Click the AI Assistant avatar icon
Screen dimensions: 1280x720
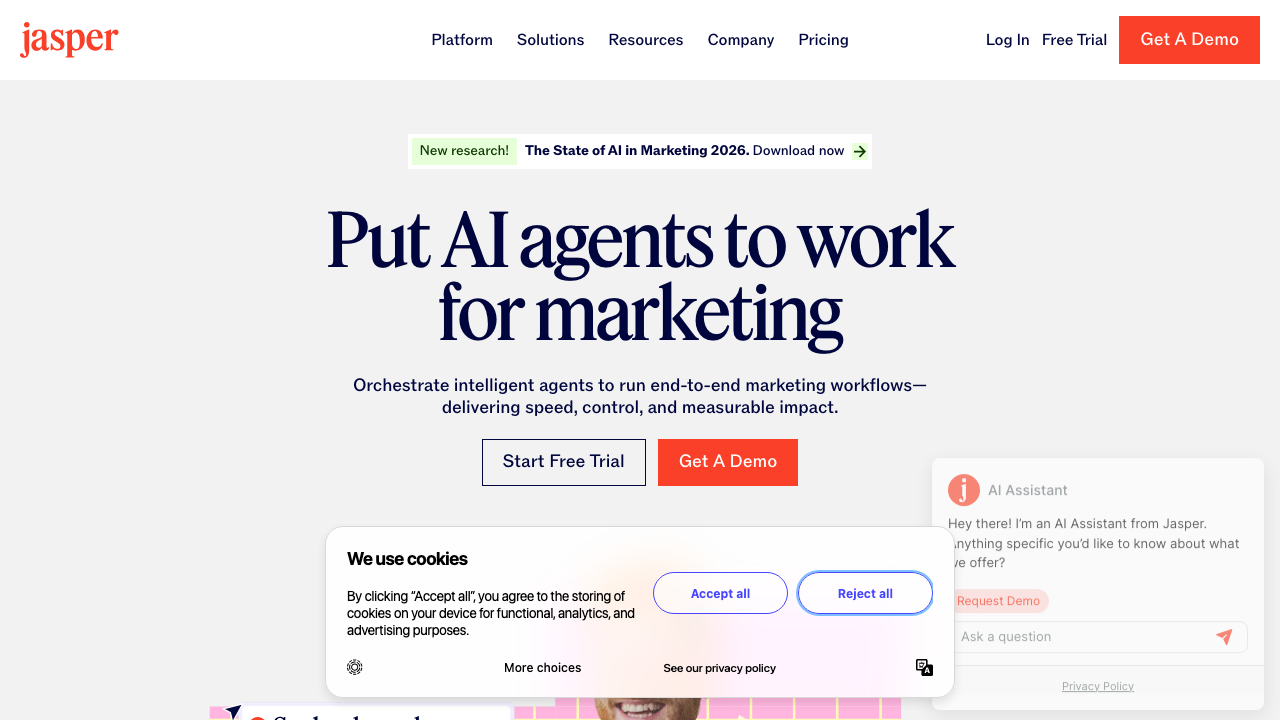click(964, 490)
